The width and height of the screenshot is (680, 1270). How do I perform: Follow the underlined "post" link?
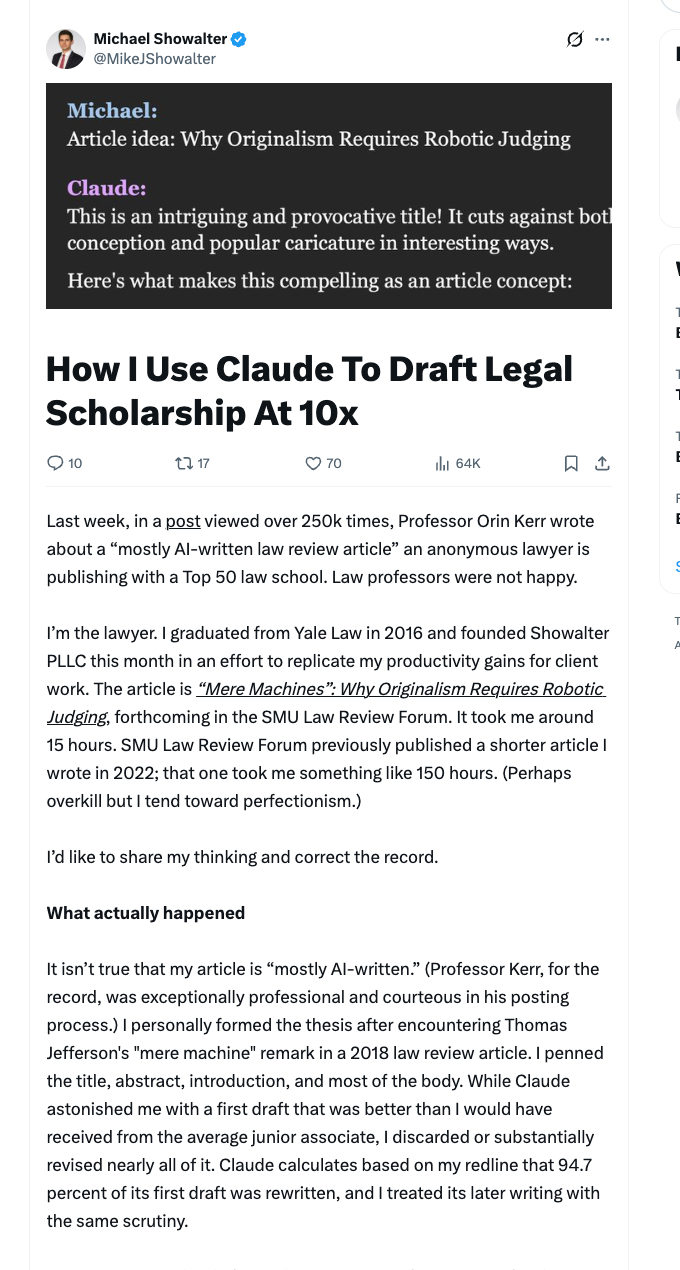point(183,521)
